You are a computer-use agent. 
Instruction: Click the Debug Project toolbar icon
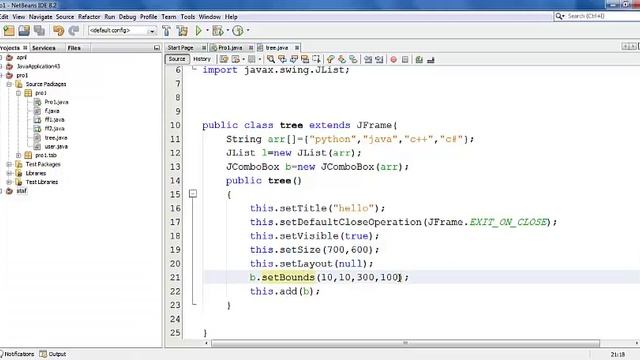click(x=218, y=31)
